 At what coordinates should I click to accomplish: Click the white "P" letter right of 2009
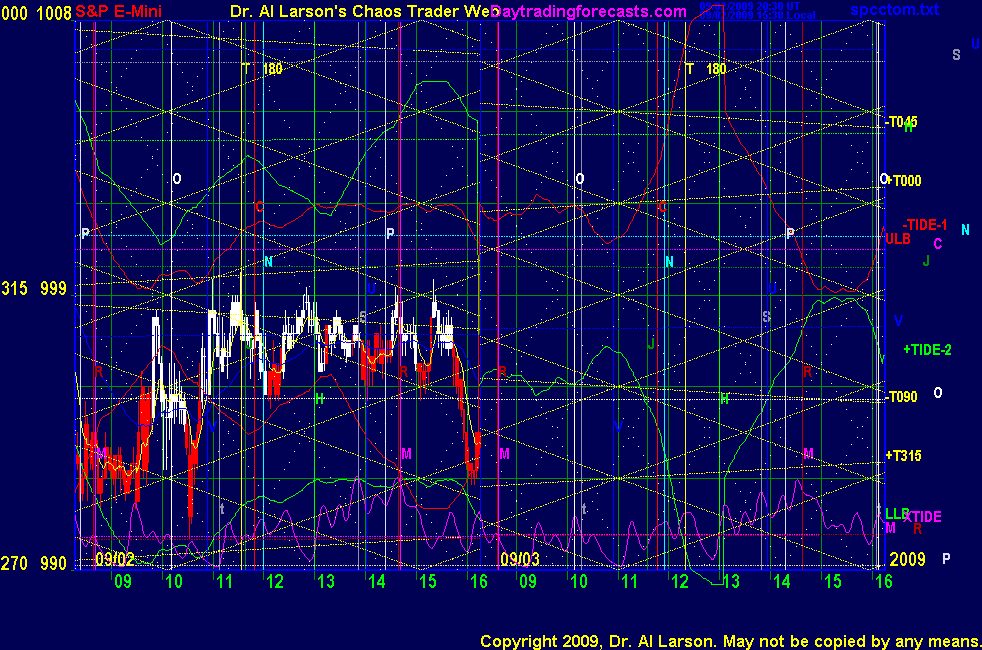946,559
